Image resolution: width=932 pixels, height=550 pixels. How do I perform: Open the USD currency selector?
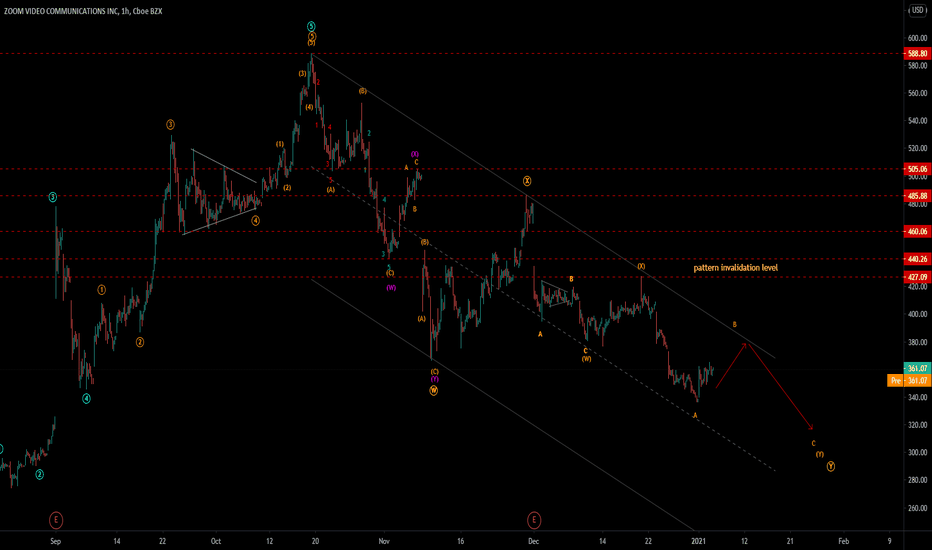click(x=918, y=11)
